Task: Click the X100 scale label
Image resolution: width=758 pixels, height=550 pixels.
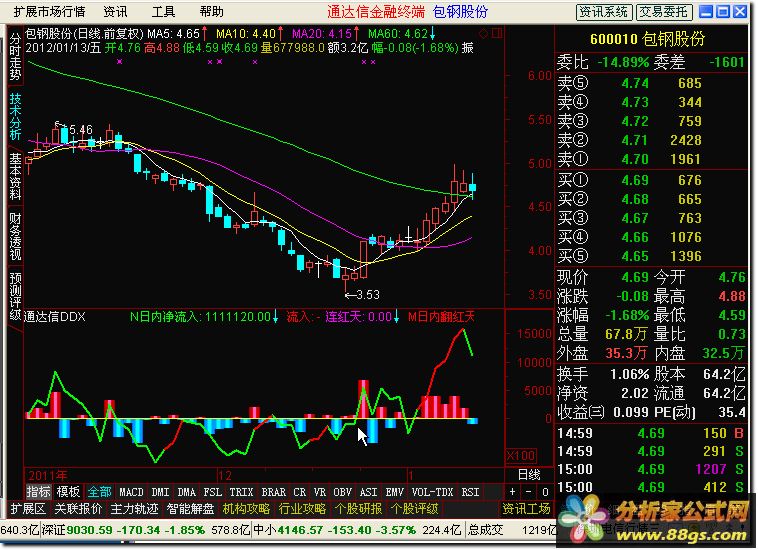Action: [521, 455]
